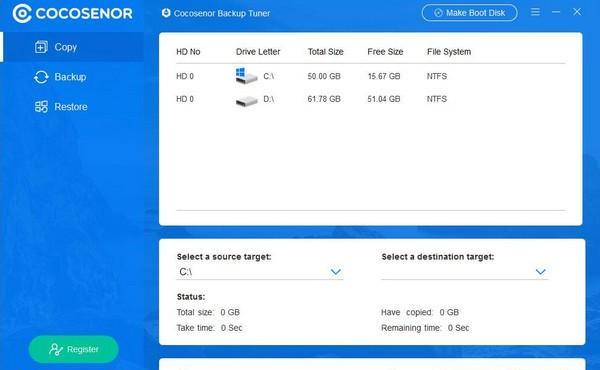
Task: Click the Have copied 0 GB status
Action: click(420, 312)
